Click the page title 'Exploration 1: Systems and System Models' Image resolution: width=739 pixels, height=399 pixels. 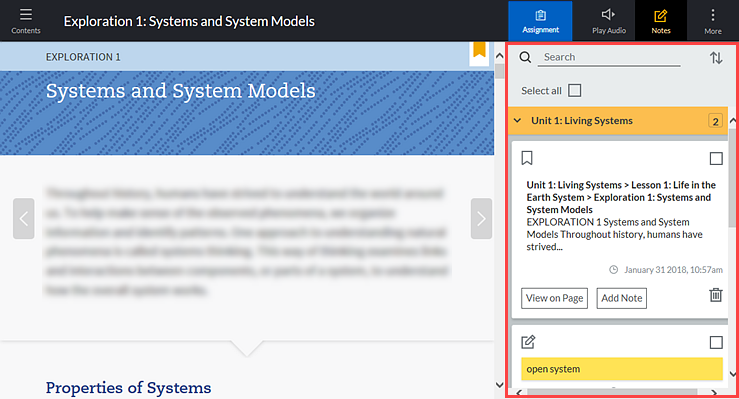click(x=189, y=21)
